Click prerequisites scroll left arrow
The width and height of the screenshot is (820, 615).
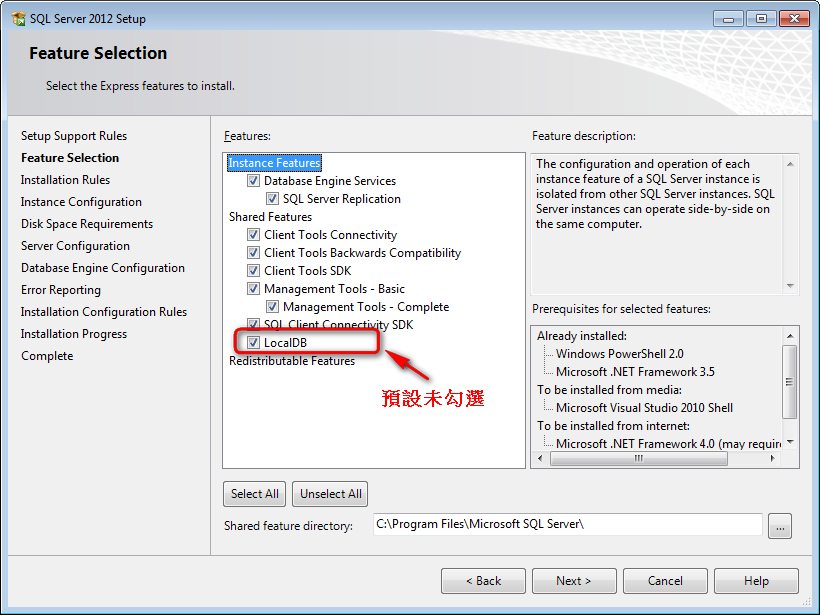pos(540,459)
